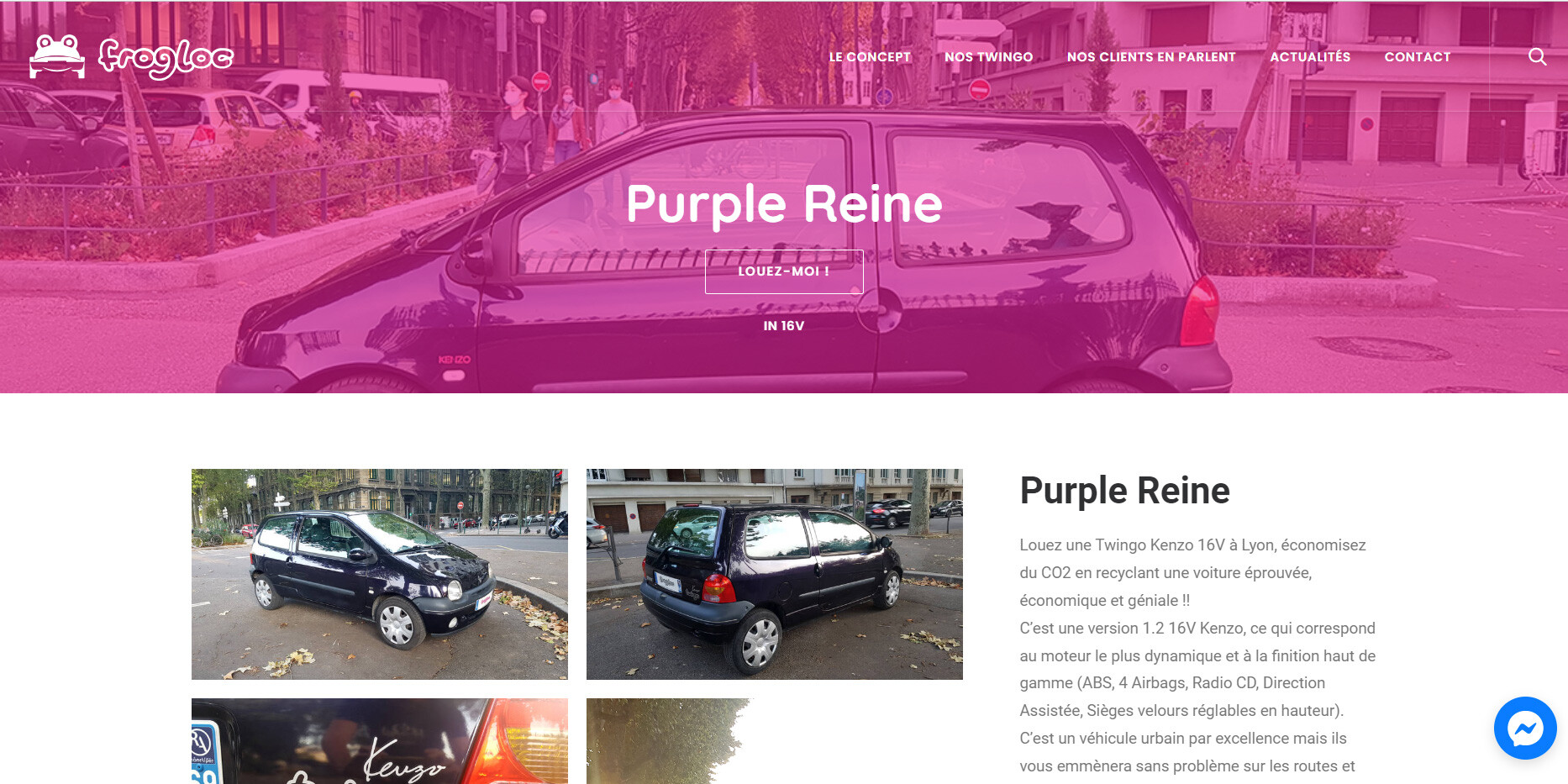Click the purple Twingo hero banner image
Screen dimensions: 1568x784
tap(784, 197)
